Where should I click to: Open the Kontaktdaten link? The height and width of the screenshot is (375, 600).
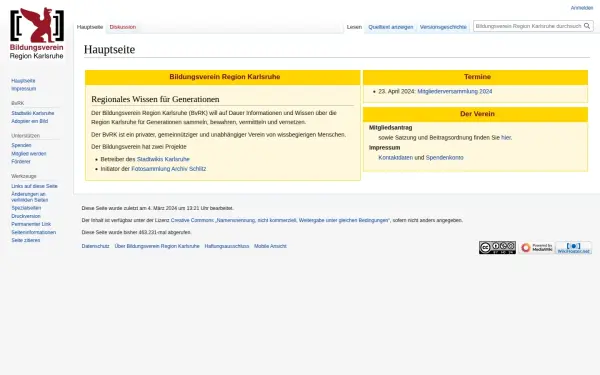tap(396, 158)
